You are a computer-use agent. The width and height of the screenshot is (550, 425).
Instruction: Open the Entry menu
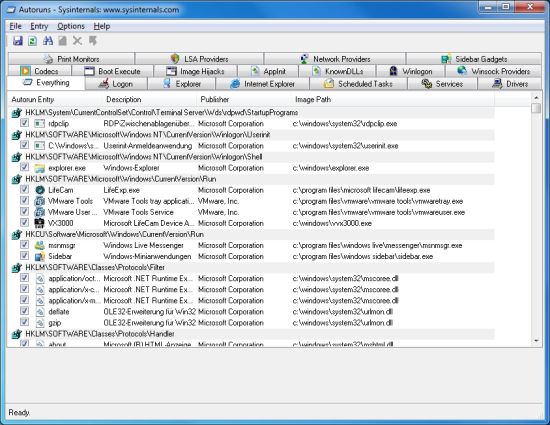(x=39, y=26)
